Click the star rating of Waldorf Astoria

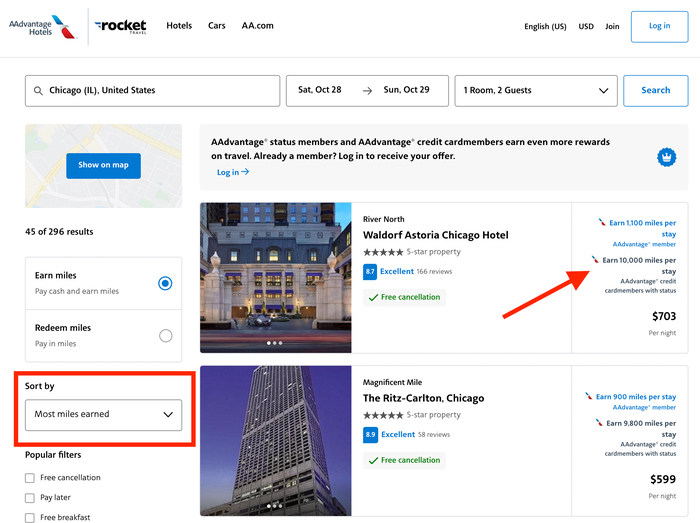[383, 252]
